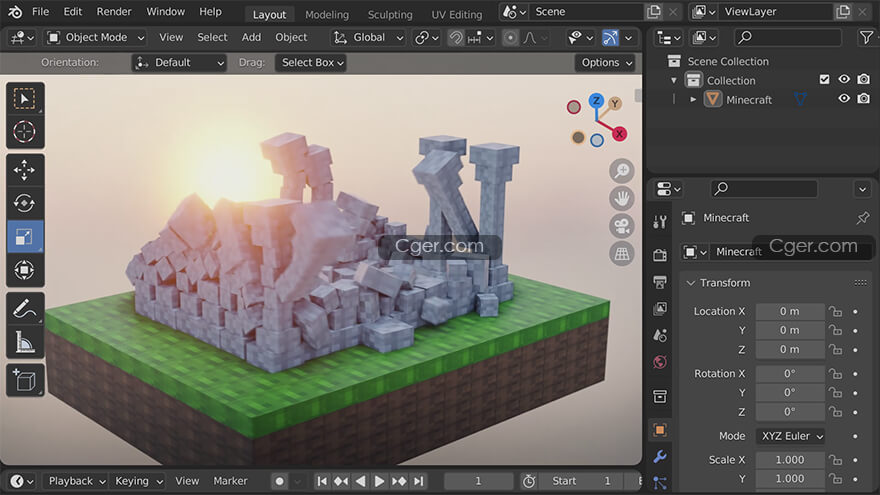This screenshot has height=495, width=880.
Task: Play the animation forward
Action: (x=379, y=481)
